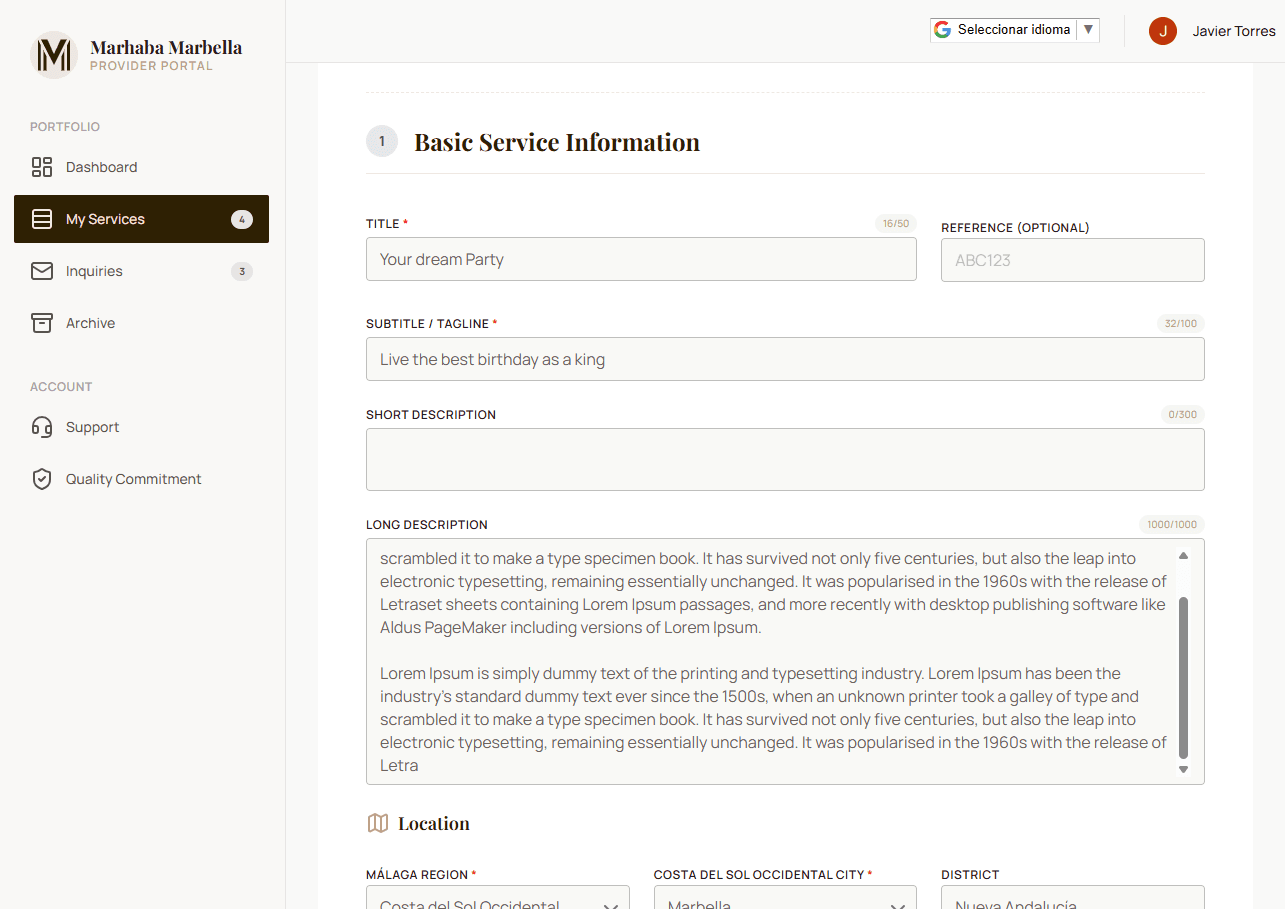
Task: Click the Location section heading
Action: point(434,823)
